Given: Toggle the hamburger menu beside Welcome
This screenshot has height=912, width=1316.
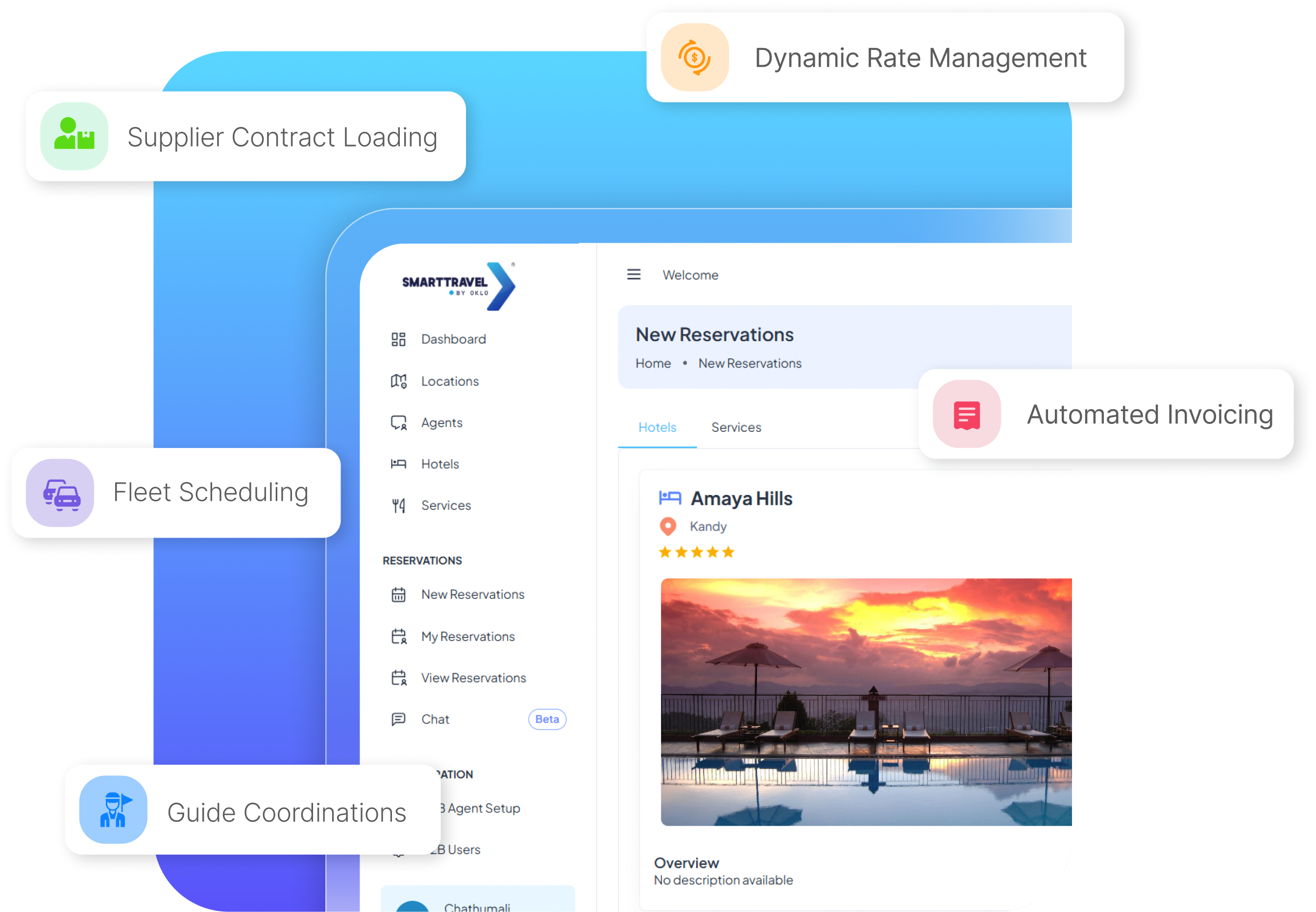Looking at the screenshot, I should [x=634, y=274].
